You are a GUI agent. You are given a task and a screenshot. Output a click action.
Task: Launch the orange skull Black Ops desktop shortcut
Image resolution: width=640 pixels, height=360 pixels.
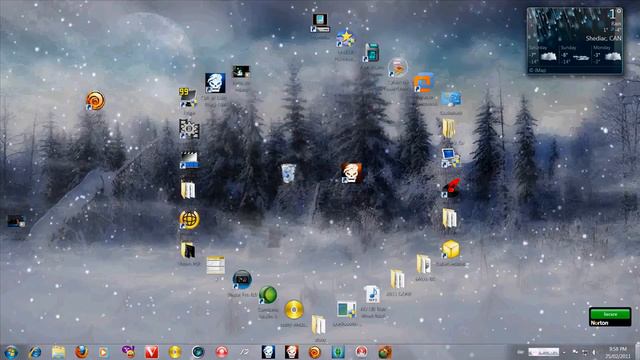[x=351, y=173]
